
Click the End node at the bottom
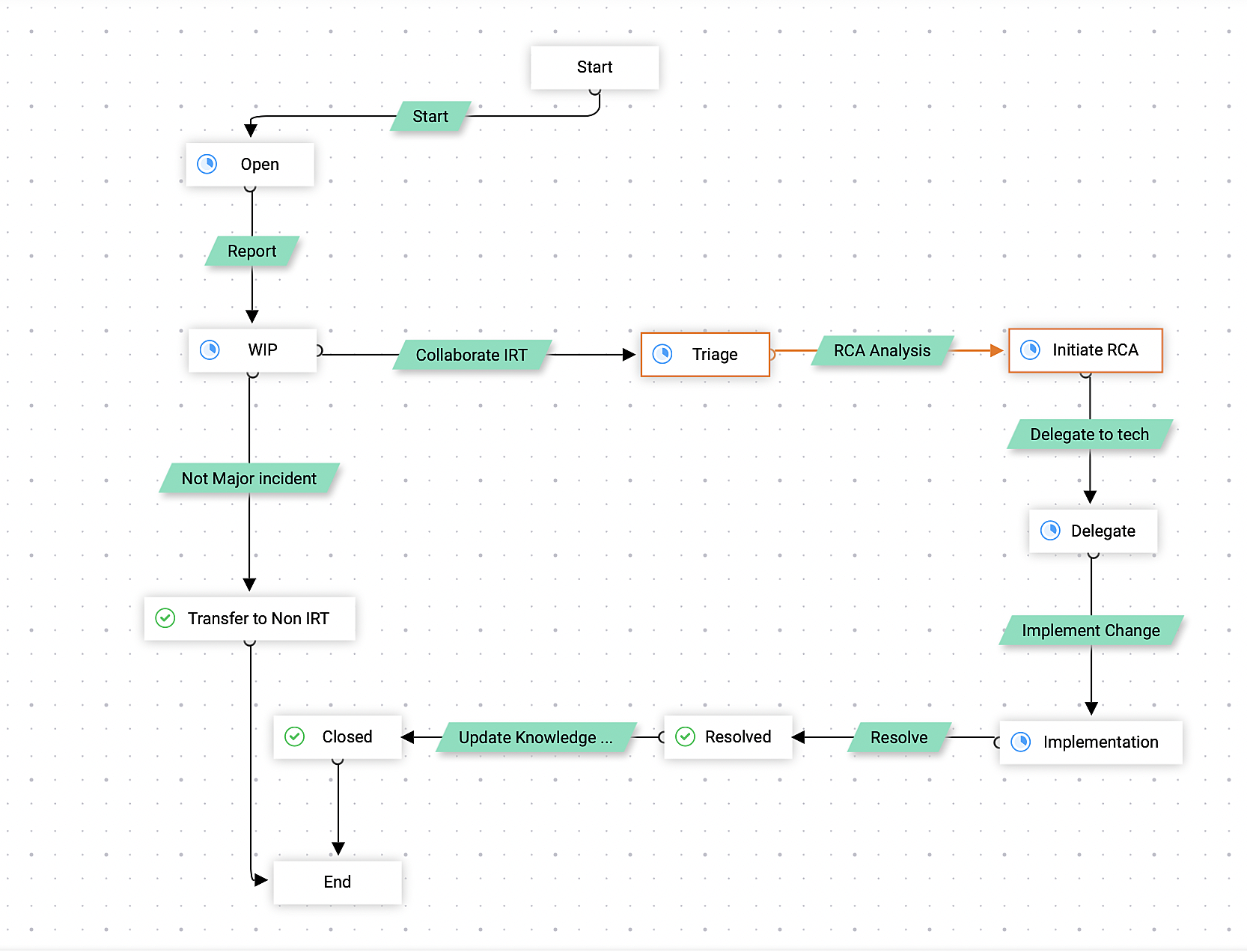click(x=337, y=882)
